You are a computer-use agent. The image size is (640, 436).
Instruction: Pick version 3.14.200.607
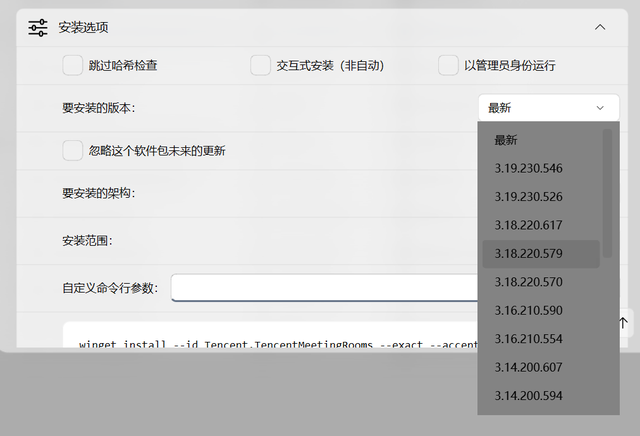pos(541,367)
